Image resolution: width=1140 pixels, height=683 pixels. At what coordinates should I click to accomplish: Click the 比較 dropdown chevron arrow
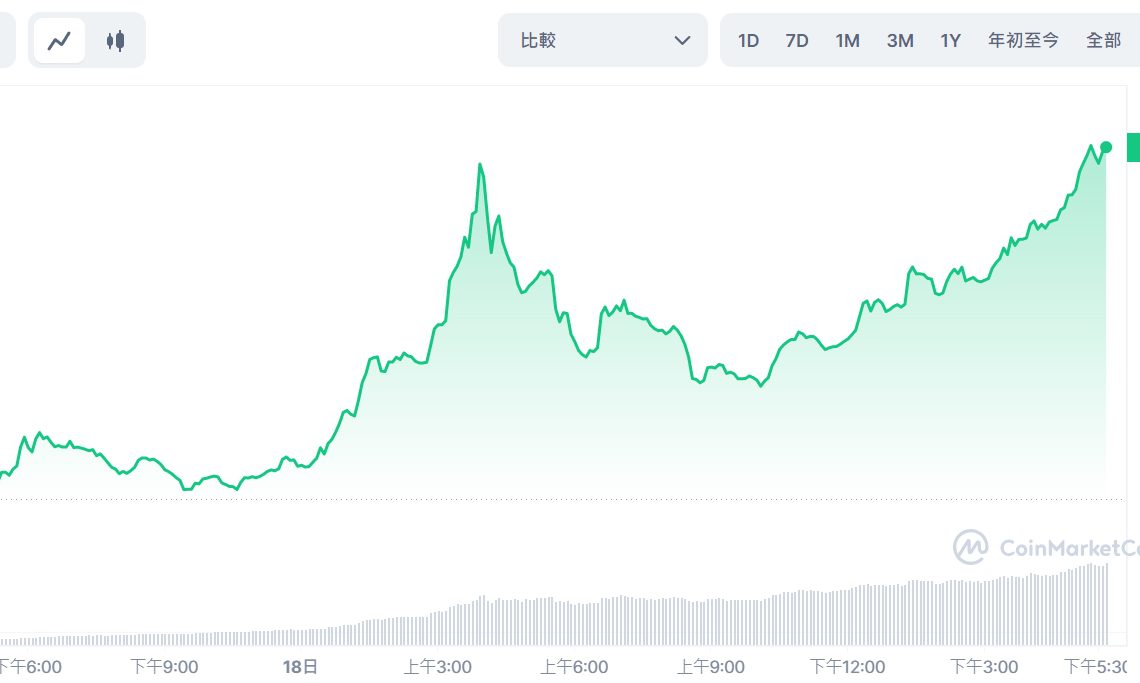click(683, 41)
